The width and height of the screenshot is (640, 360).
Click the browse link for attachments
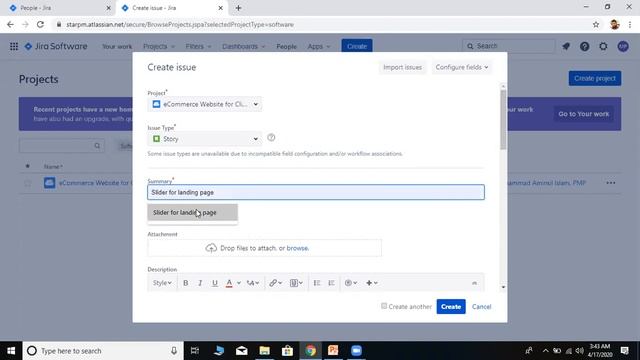[297, 248]
